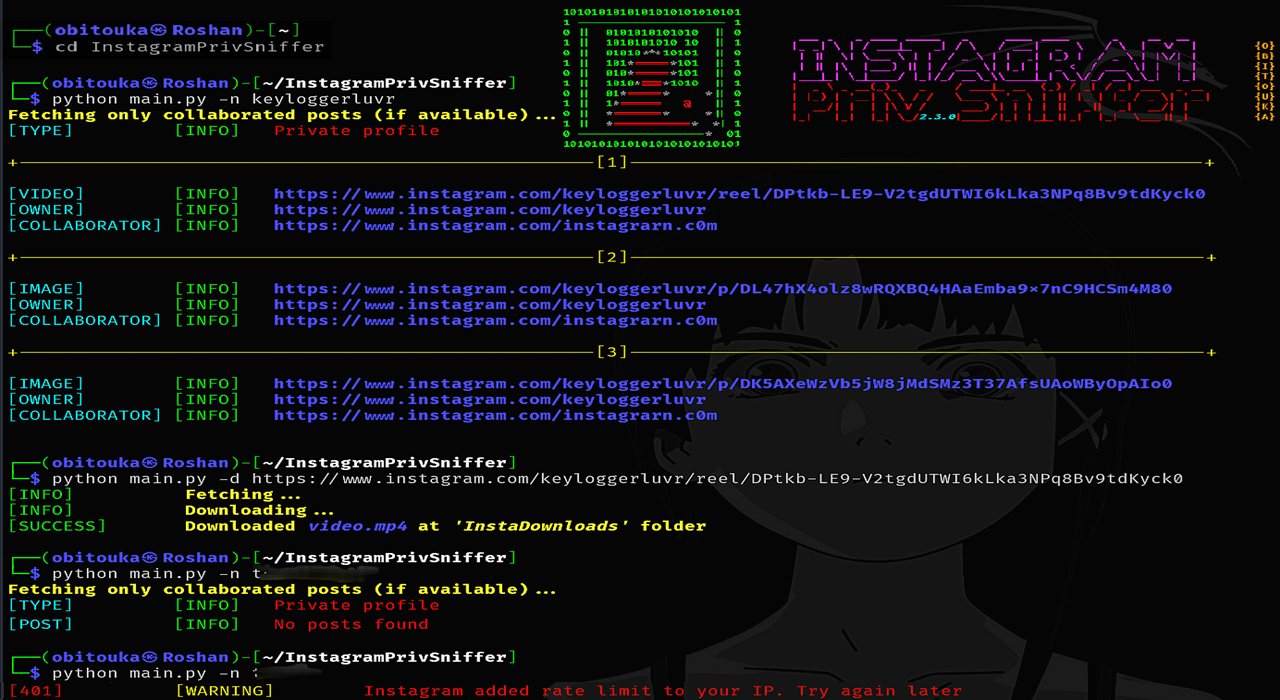
Task: Click the 'Downloading ...' status line
Action: point(260,510)
